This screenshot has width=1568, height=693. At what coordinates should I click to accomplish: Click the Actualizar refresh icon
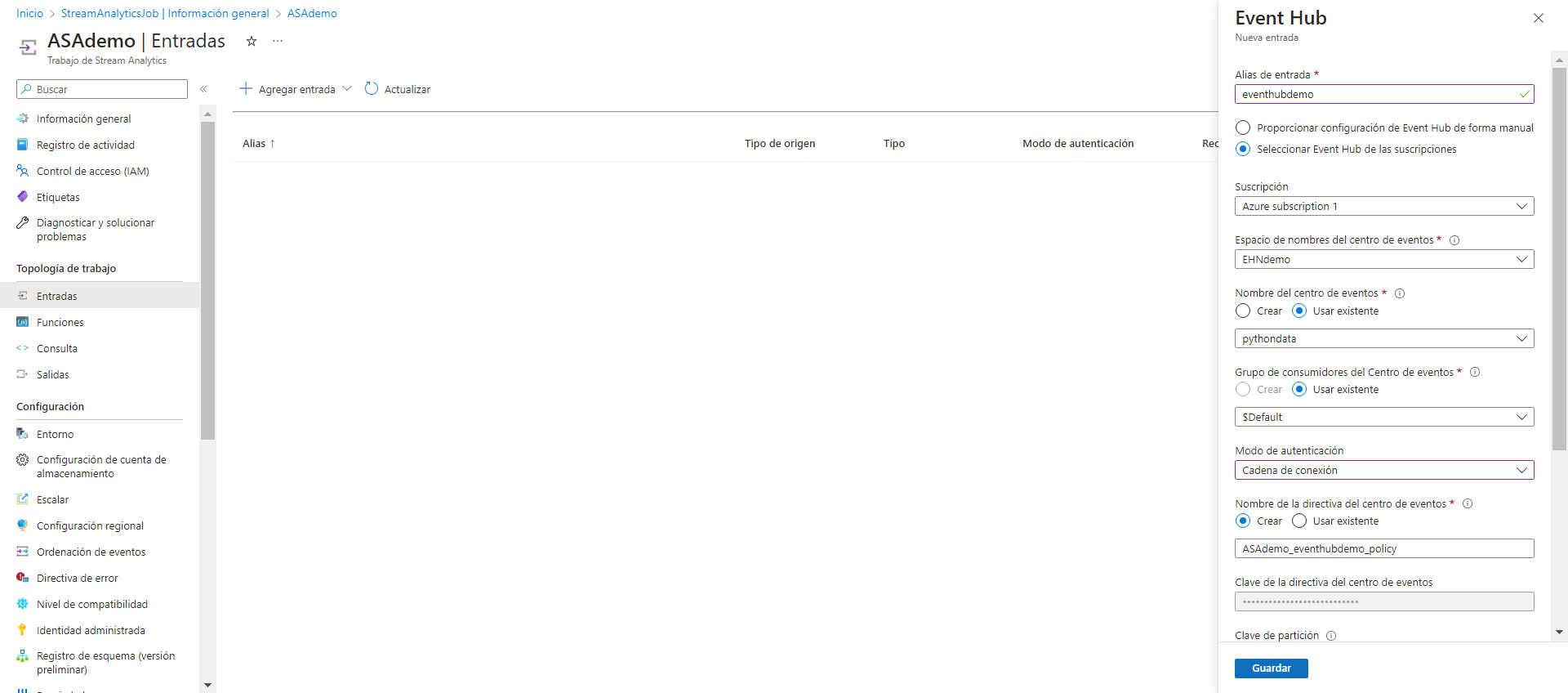tap(372, 89)
